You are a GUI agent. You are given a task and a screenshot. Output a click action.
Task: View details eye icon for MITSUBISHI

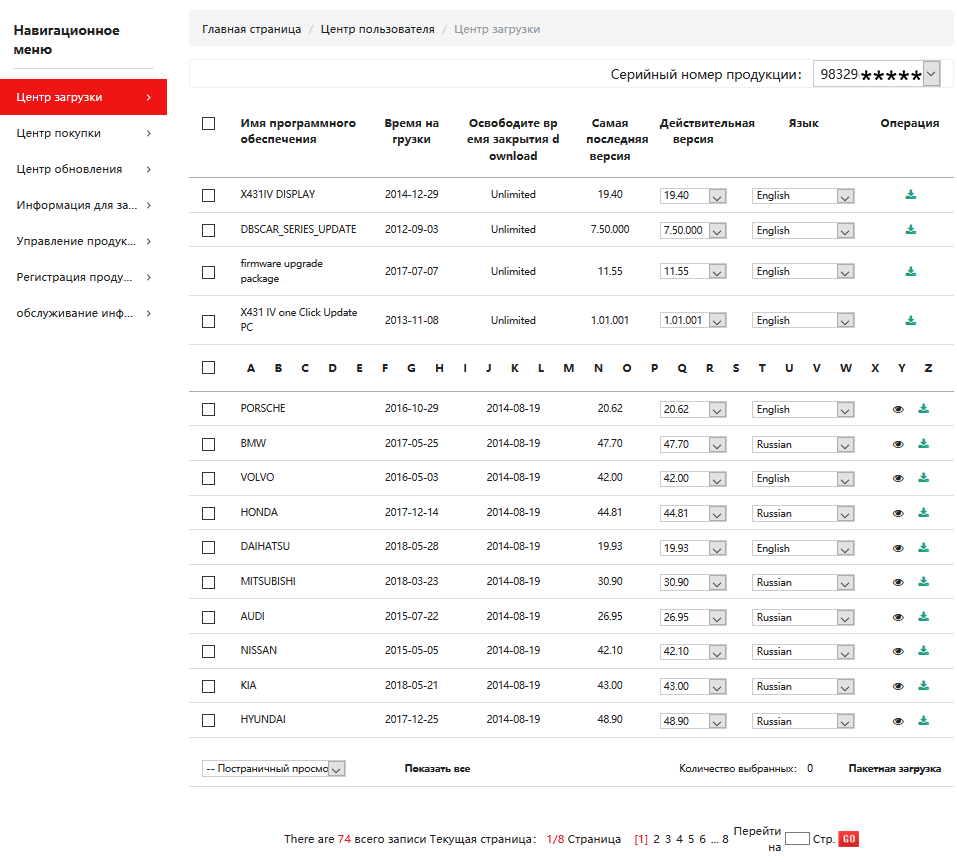point(898,582)
